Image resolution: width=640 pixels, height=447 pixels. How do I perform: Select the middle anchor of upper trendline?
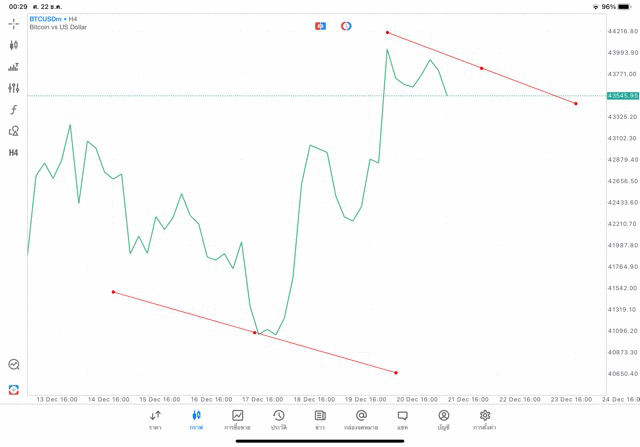coord(482,68)
